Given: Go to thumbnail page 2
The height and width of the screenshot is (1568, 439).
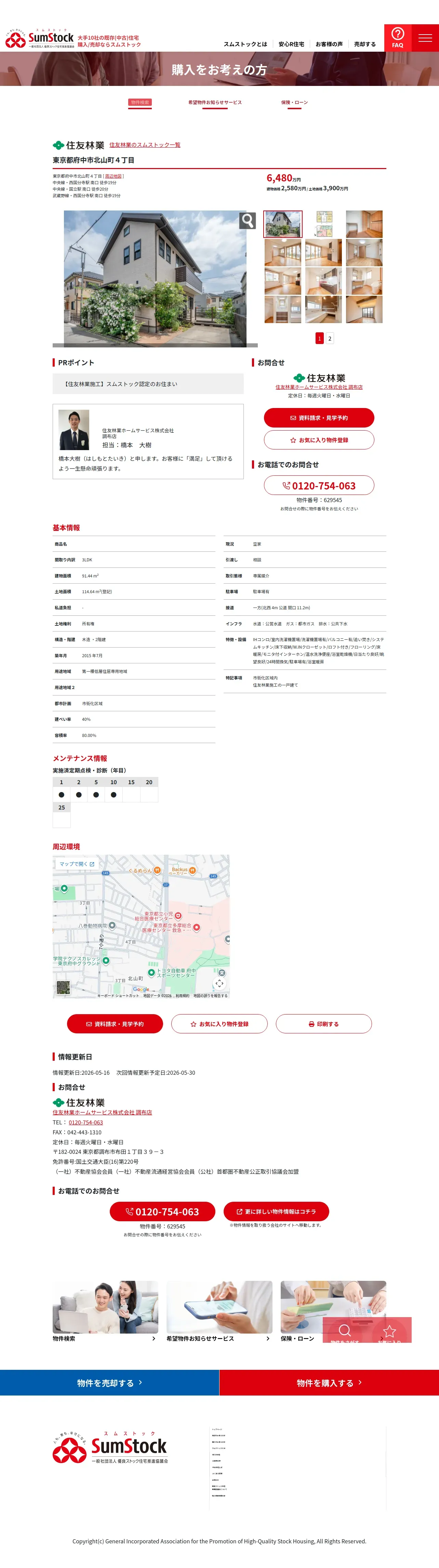Looking at the screenshot, I should (x=330, y=339).
